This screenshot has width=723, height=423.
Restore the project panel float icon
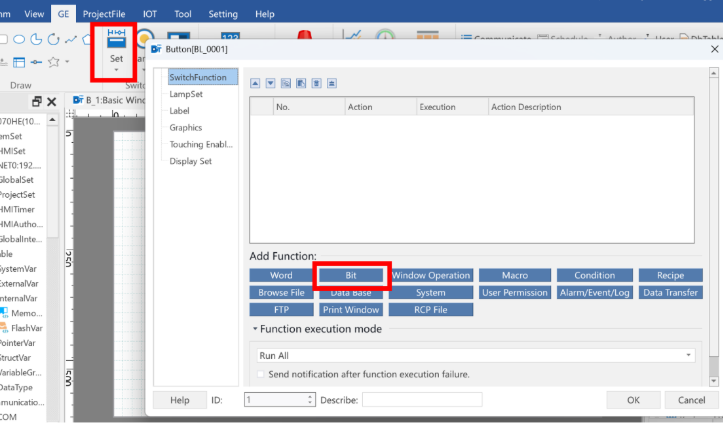point(36,101)
